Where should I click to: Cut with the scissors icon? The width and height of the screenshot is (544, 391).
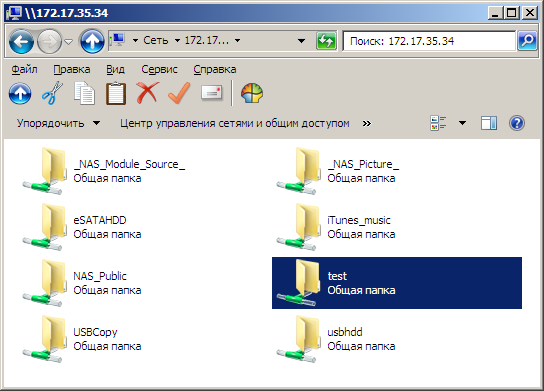click(52, 93)
